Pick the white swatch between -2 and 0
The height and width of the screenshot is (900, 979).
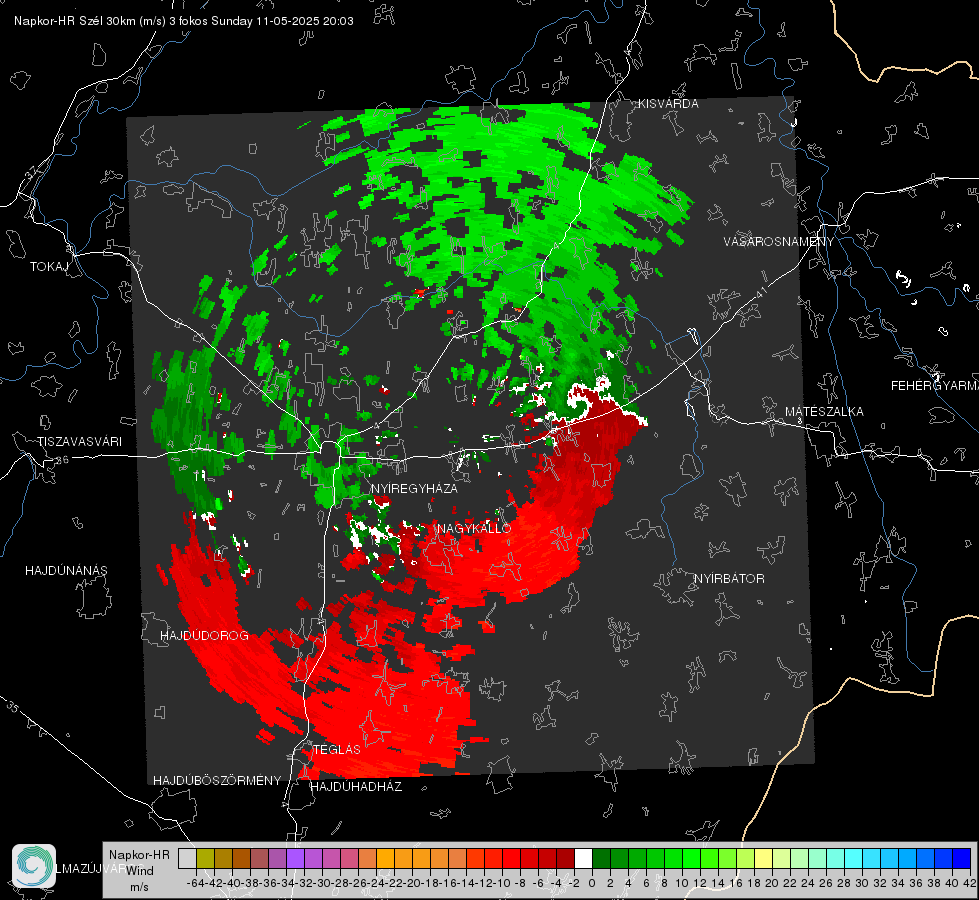(583, 858)
